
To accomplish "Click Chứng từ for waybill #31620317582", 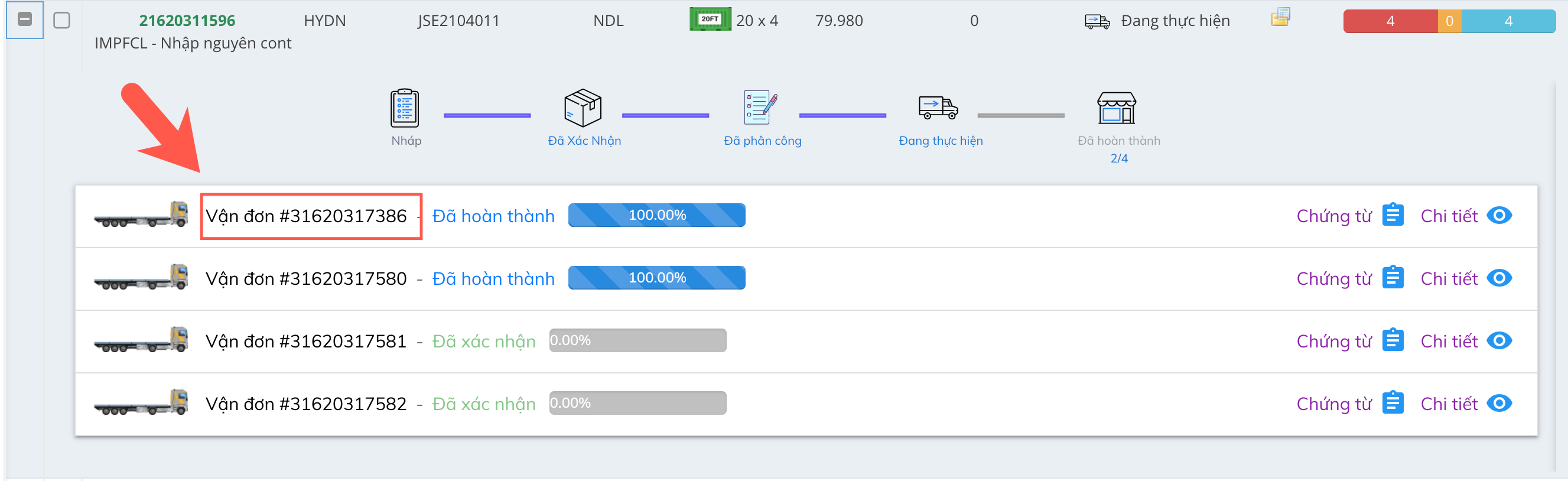I will pyautogui.click(x=1333, y=404).
